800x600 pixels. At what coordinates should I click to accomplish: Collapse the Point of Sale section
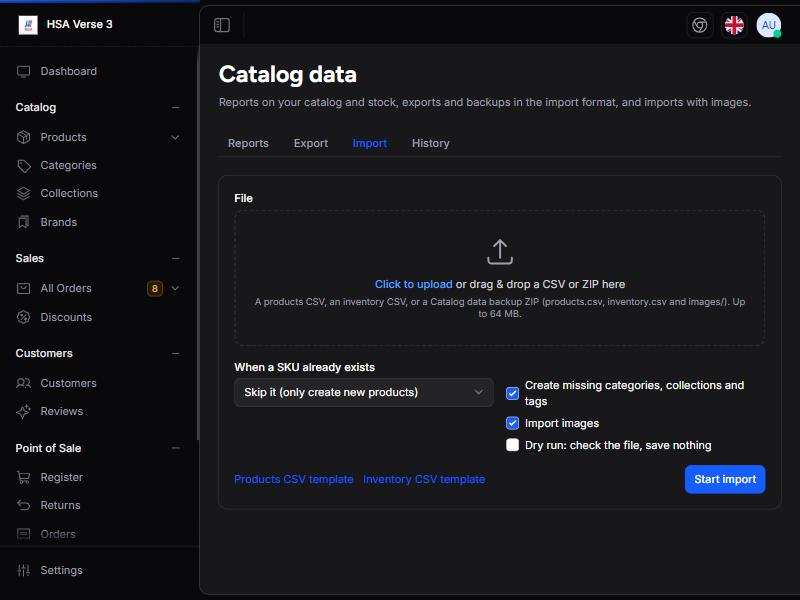[x=176, y=448]
